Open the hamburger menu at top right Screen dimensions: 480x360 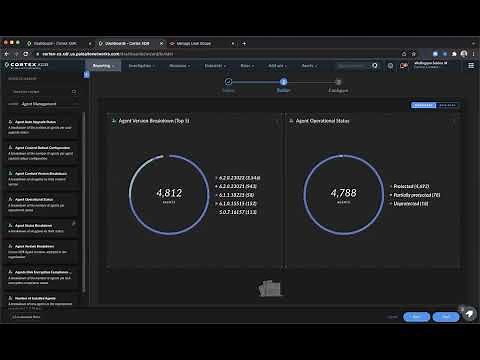(471, 65)
